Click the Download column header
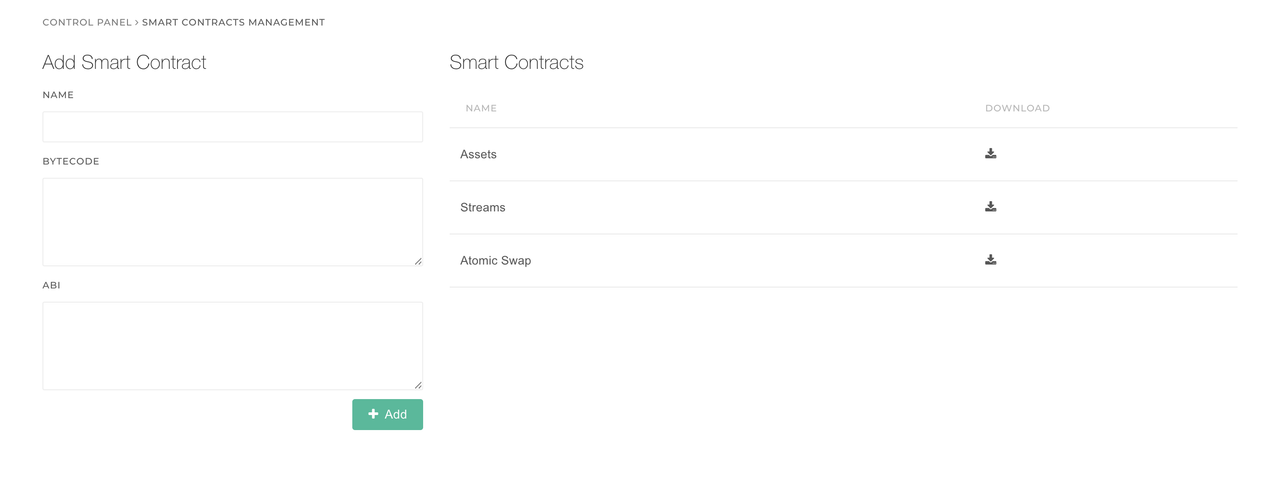Image resolution: width=1280 pixels, height=491 pixels. (1017, 108)
